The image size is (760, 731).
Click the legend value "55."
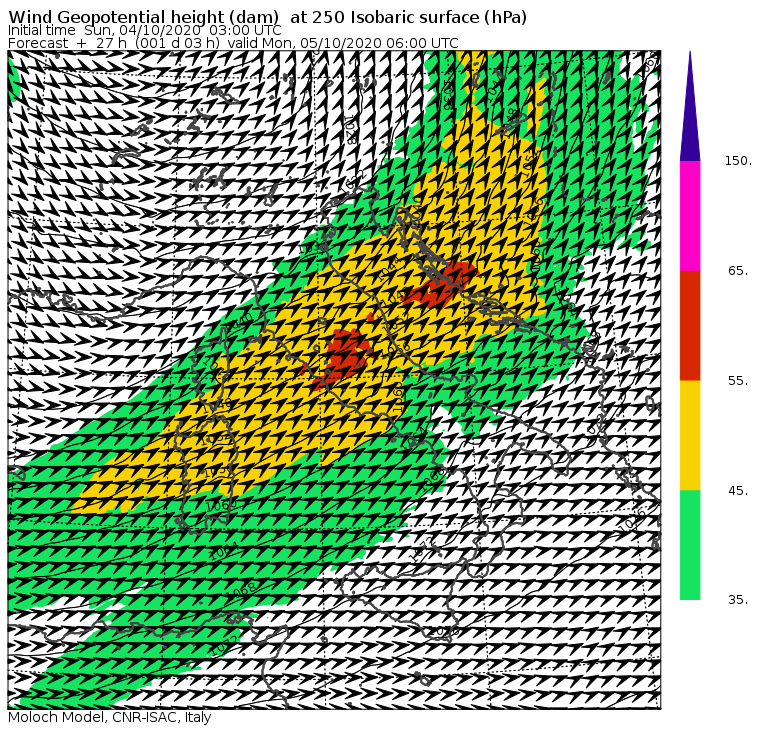739,381
